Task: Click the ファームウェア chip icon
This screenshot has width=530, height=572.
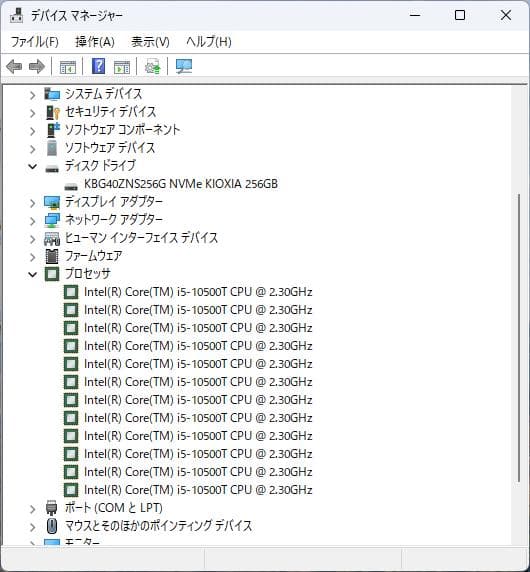Action: point(52,256)
